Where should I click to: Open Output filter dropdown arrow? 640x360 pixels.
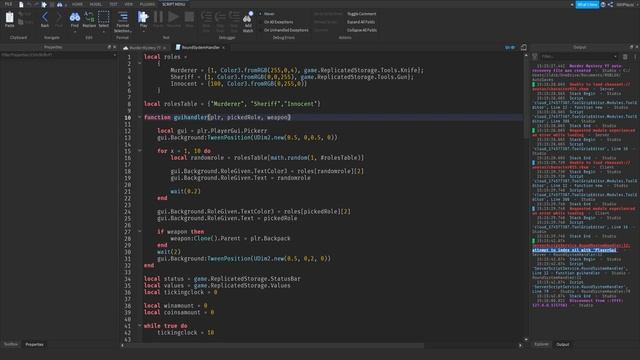coord(615,57)
